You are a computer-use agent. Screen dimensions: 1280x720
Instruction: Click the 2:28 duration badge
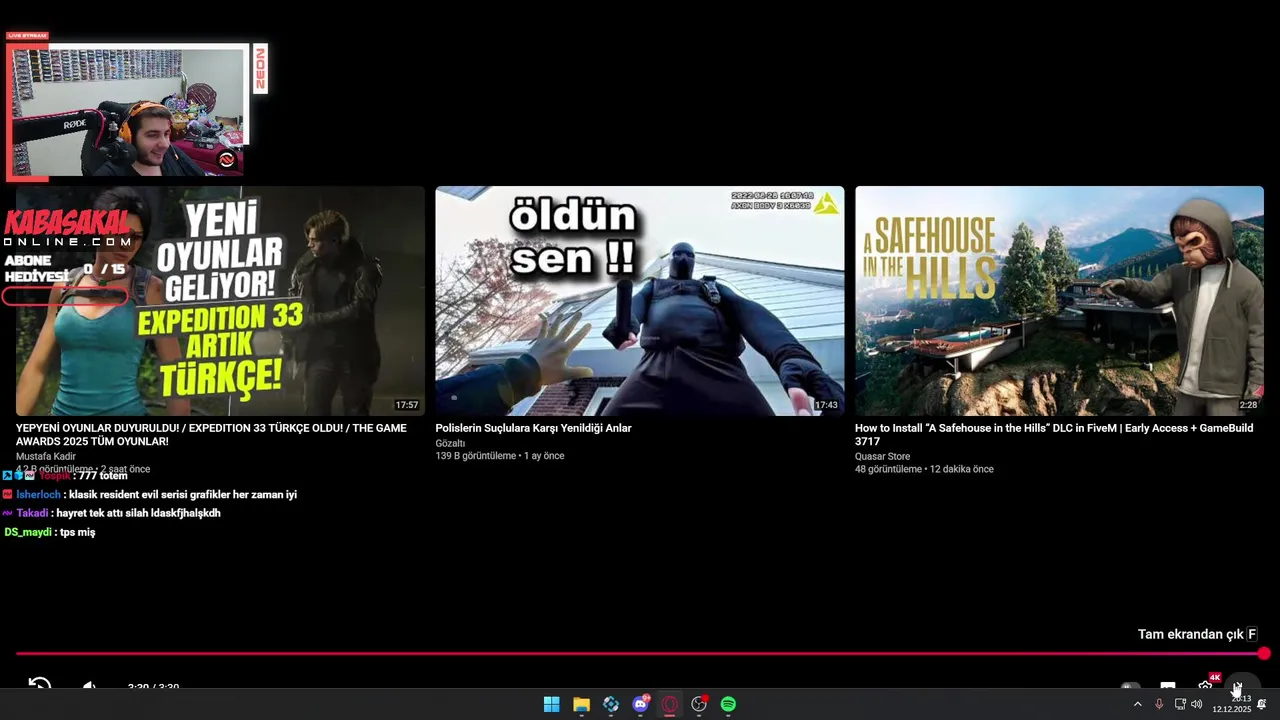(1248, 405)
